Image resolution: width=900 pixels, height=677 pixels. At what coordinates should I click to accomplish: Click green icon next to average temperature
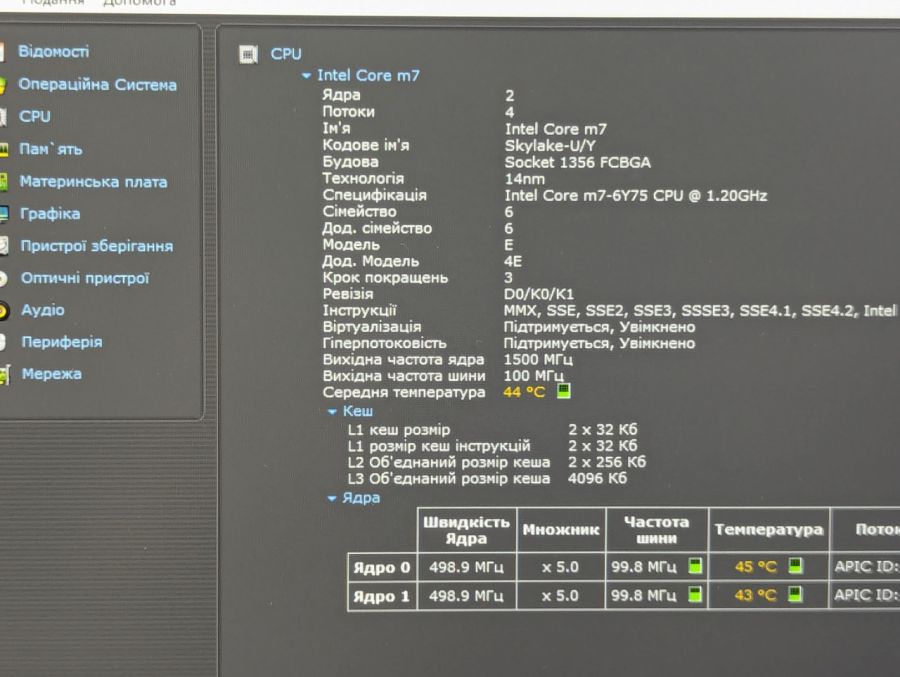(564, 391)
